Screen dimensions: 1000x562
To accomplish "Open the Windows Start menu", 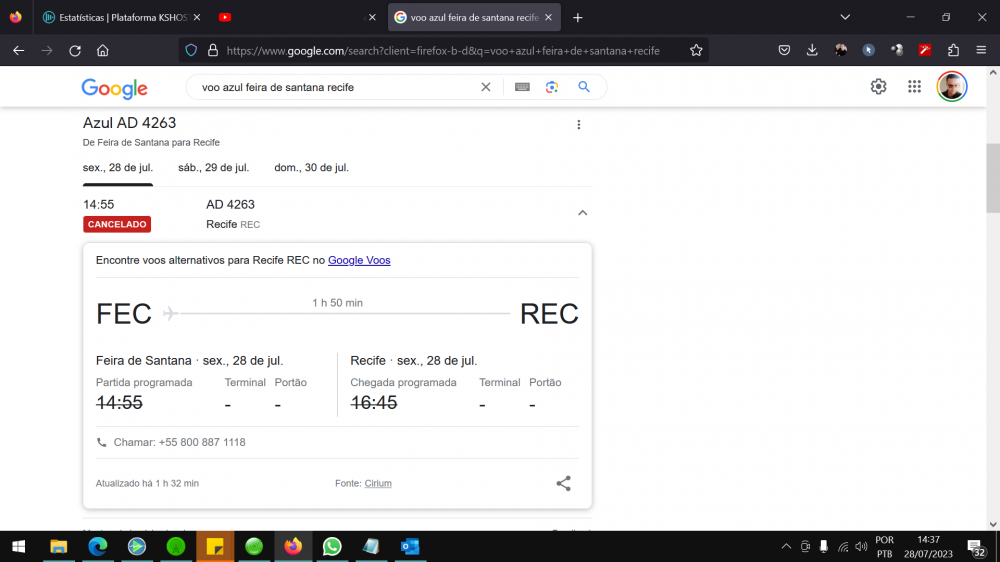I will click(18, 547).
